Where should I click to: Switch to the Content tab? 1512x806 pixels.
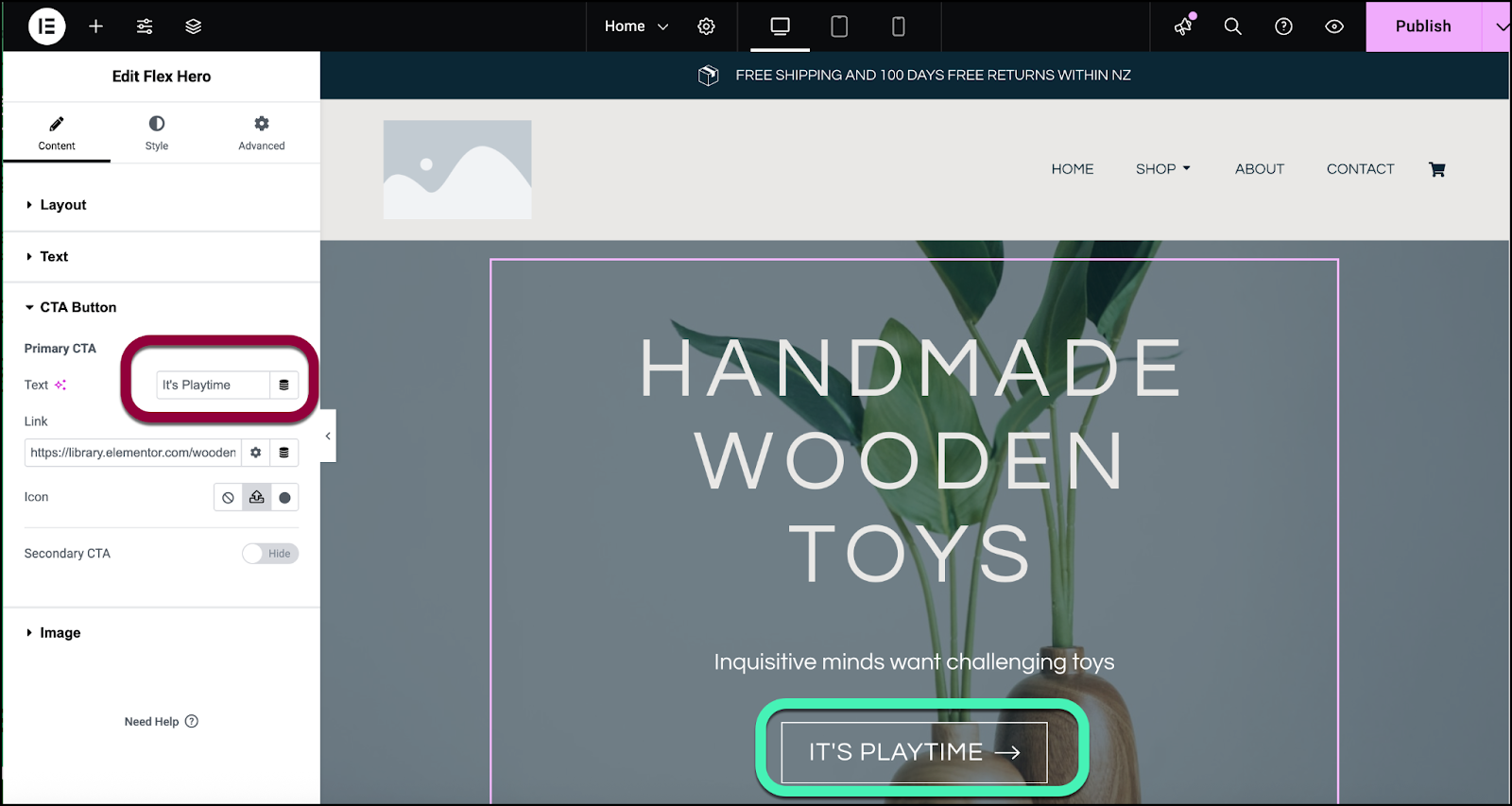click(57, 133)
